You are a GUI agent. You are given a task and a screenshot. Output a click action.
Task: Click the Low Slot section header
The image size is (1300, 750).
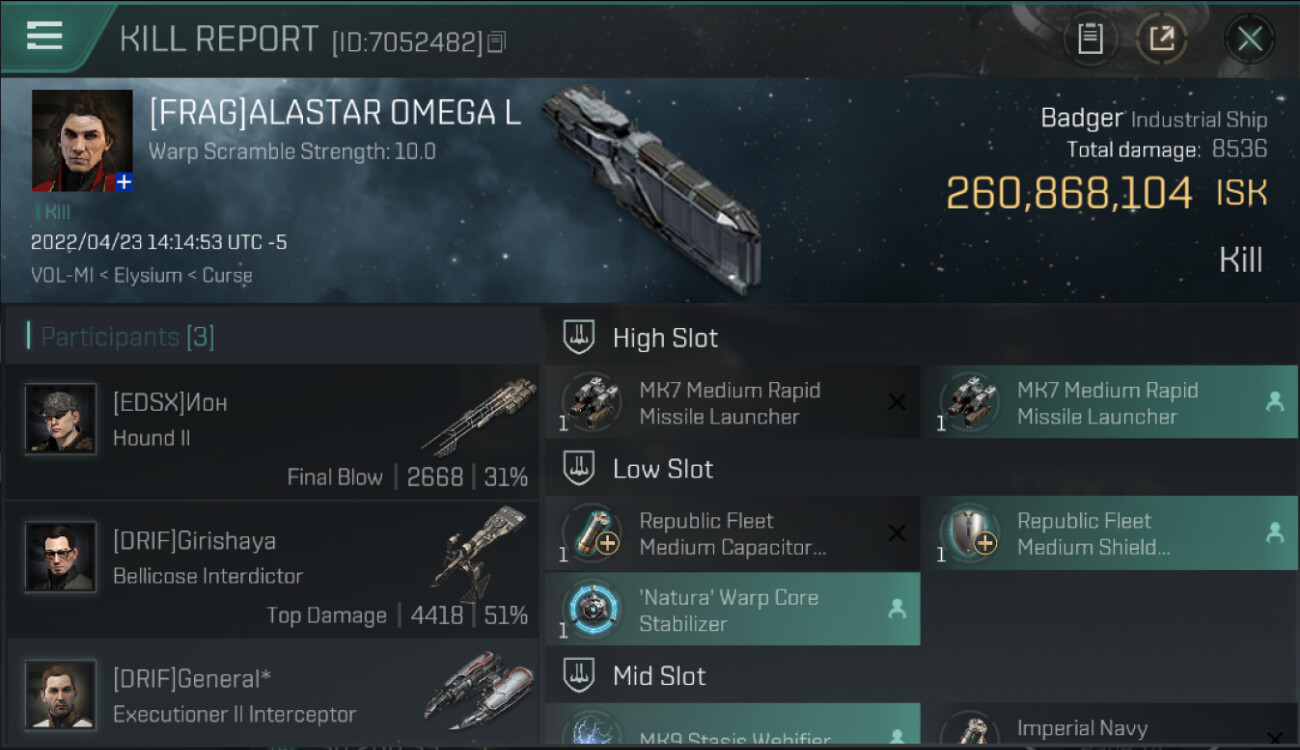point(663,469)
